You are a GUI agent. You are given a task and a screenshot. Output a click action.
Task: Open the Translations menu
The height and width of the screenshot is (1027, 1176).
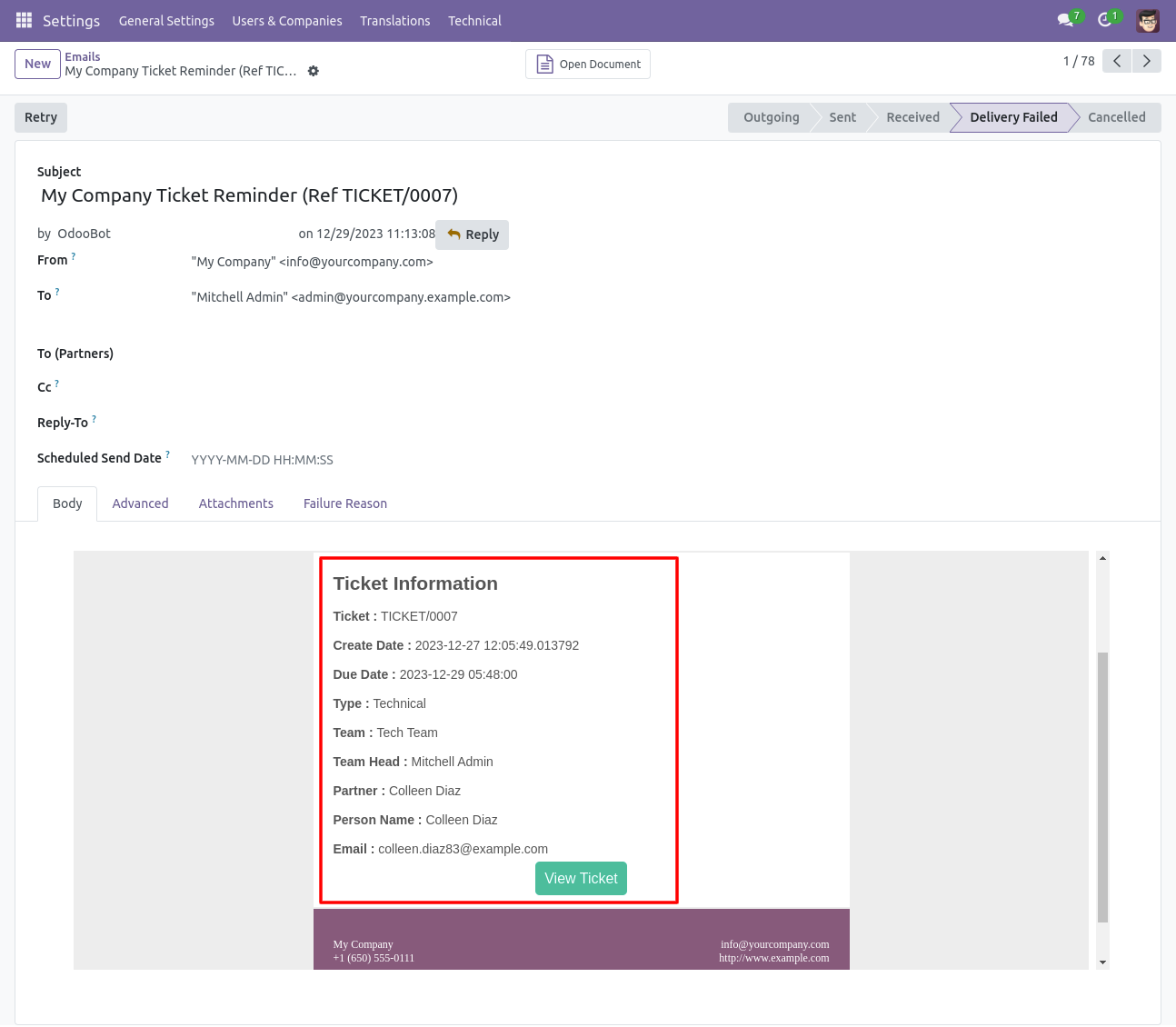tap(395, 20)
